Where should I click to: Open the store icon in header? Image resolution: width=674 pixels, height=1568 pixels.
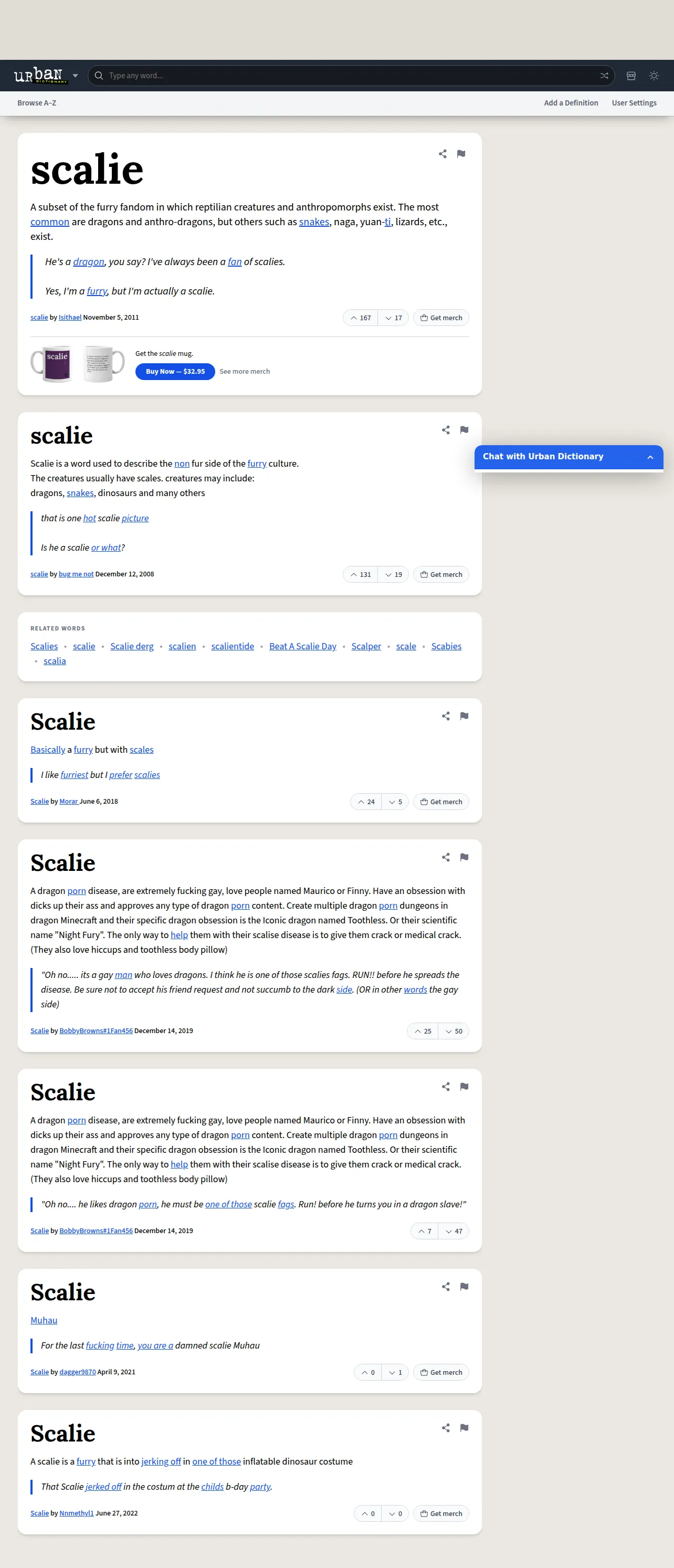pyautogui.click(x=631, y=76)
